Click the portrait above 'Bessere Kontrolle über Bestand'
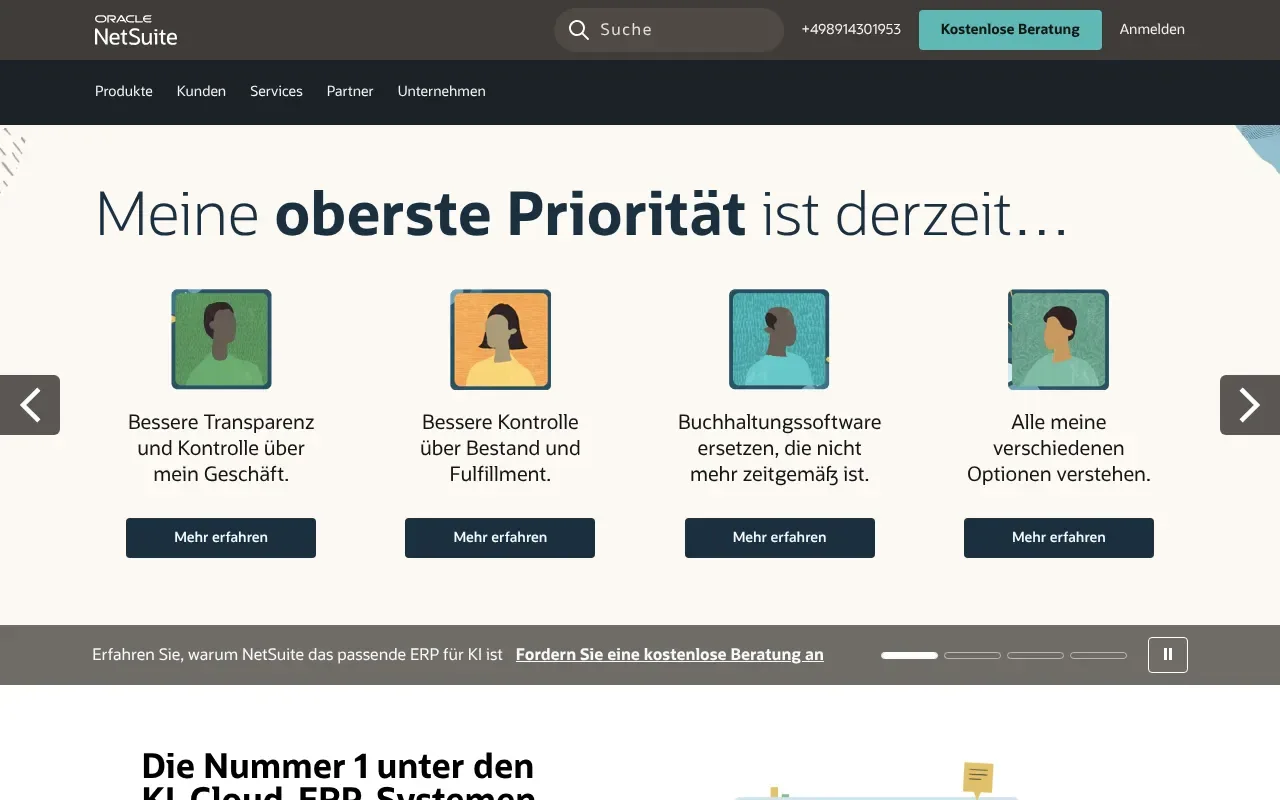The width and height of the screenshot is (1280, 800). tap(500, 339)
